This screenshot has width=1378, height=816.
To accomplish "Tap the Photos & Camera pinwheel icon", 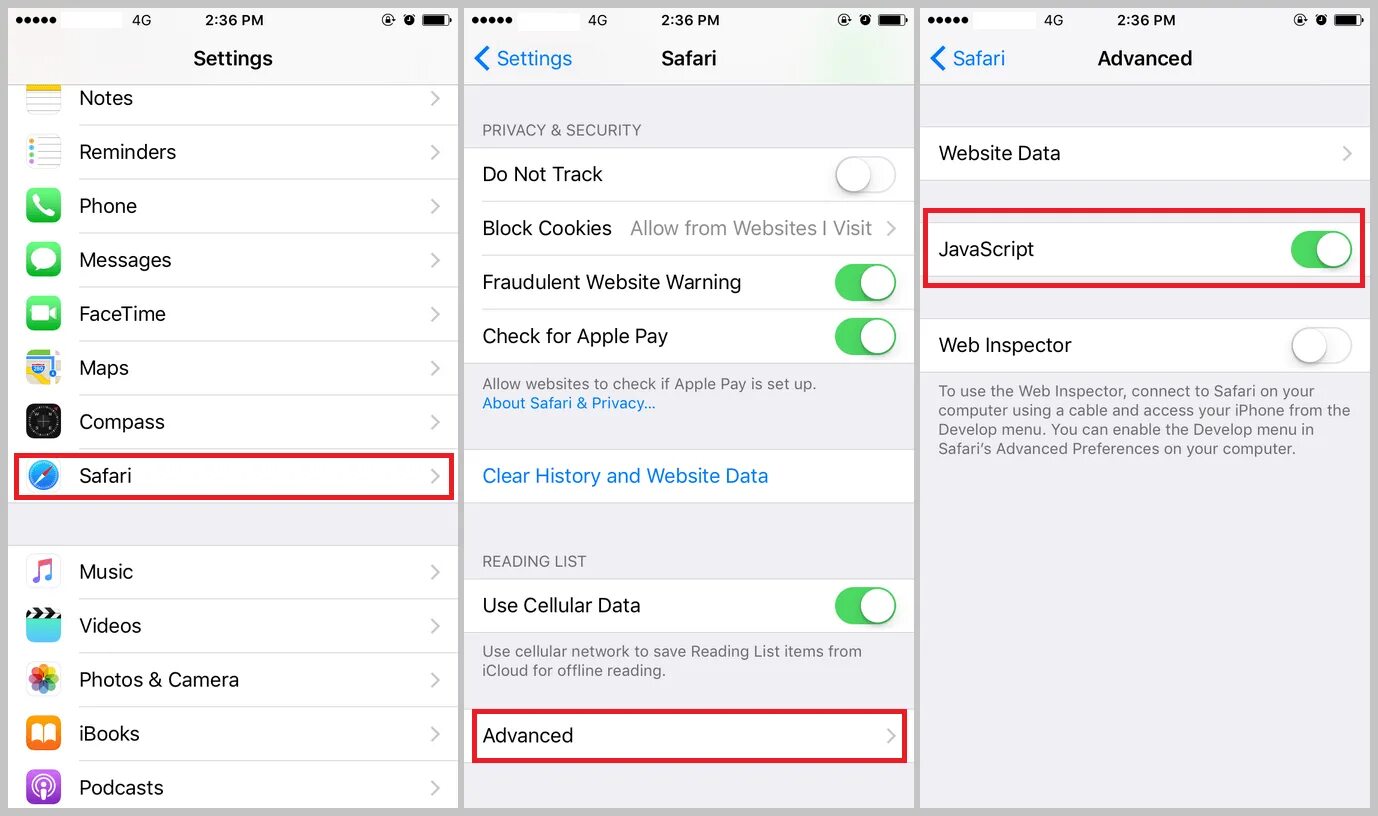I will pos(44,680).
